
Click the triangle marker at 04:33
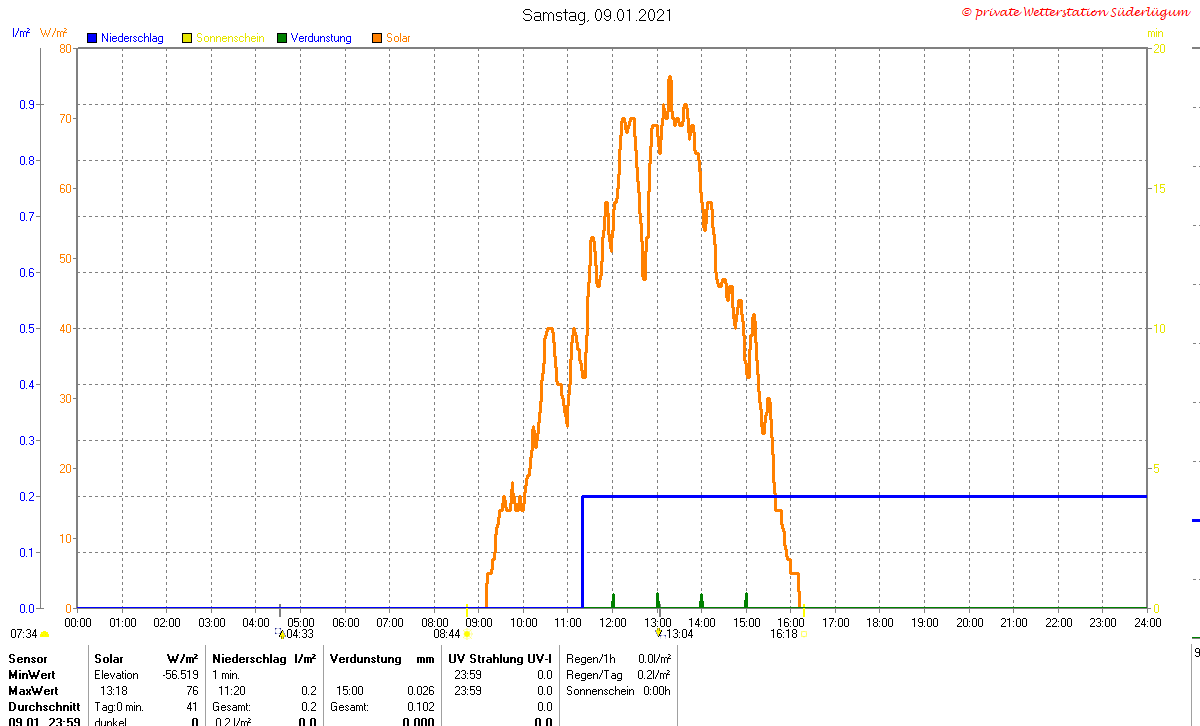(281, 633)
